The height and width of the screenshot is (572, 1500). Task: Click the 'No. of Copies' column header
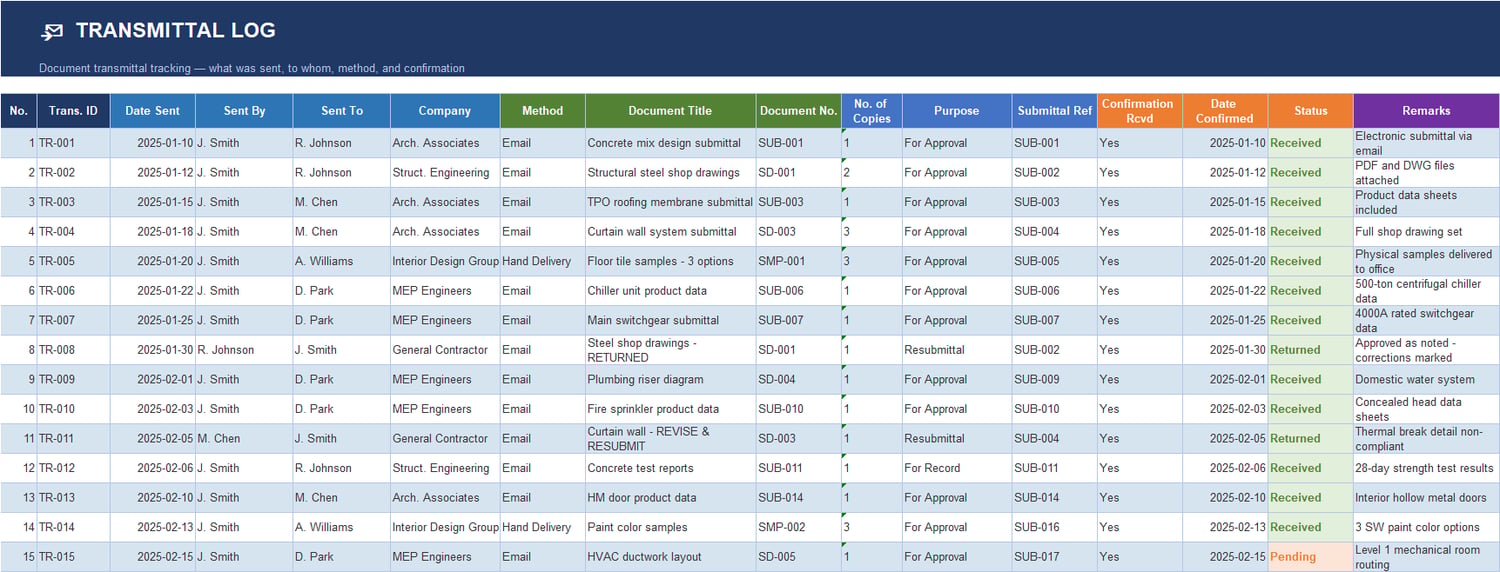pyautogui.click(x=872, y=111)
